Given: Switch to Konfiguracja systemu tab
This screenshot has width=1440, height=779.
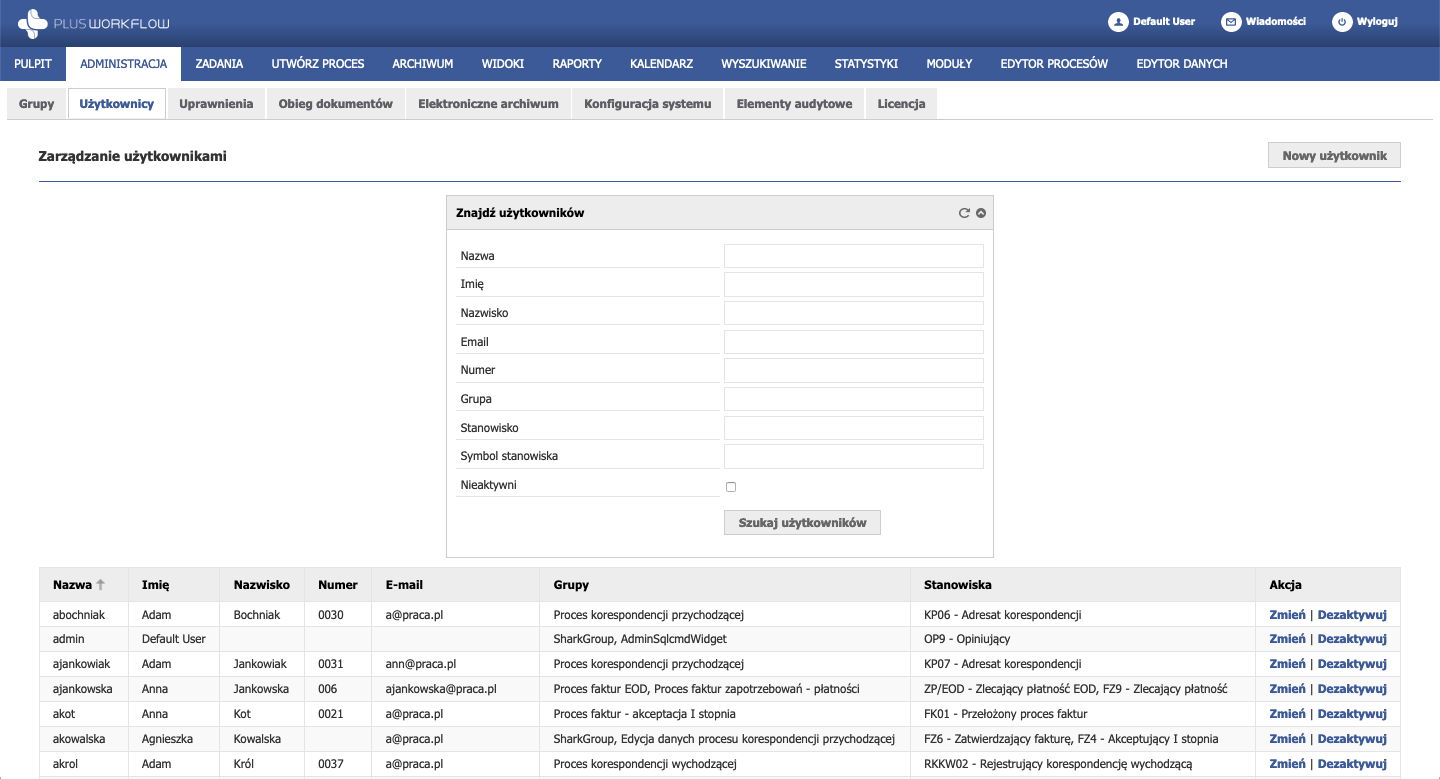Looking at the screenshot, I should tap(648, 104).
